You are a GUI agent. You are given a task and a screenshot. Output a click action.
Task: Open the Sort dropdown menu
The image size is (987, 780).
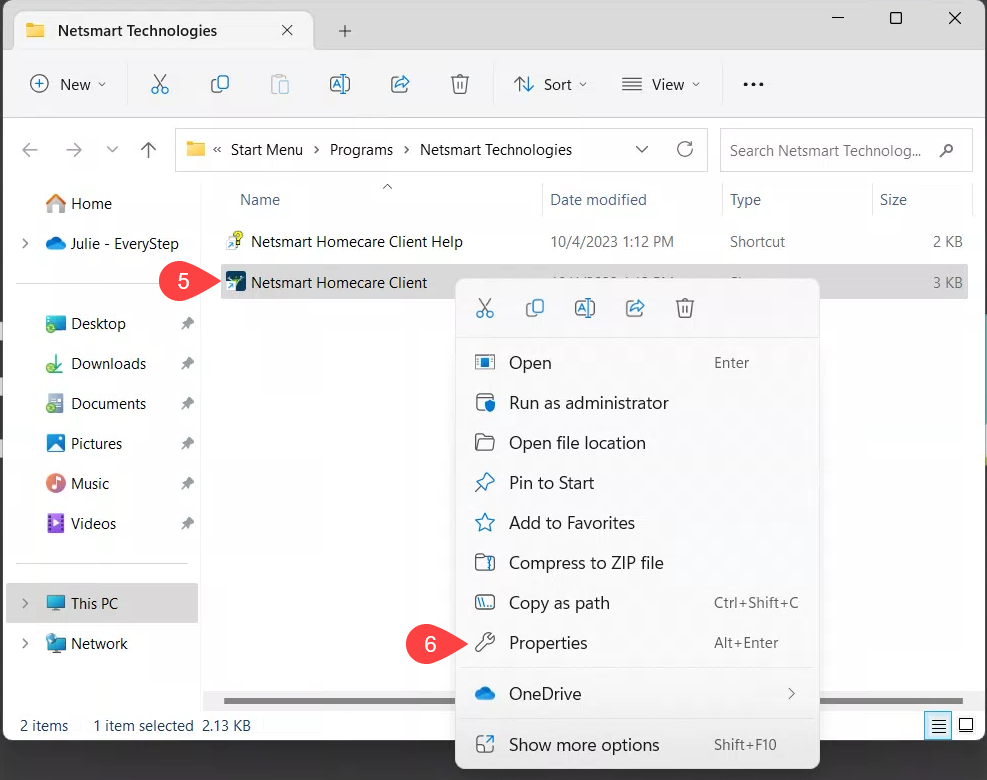[551, 85]
